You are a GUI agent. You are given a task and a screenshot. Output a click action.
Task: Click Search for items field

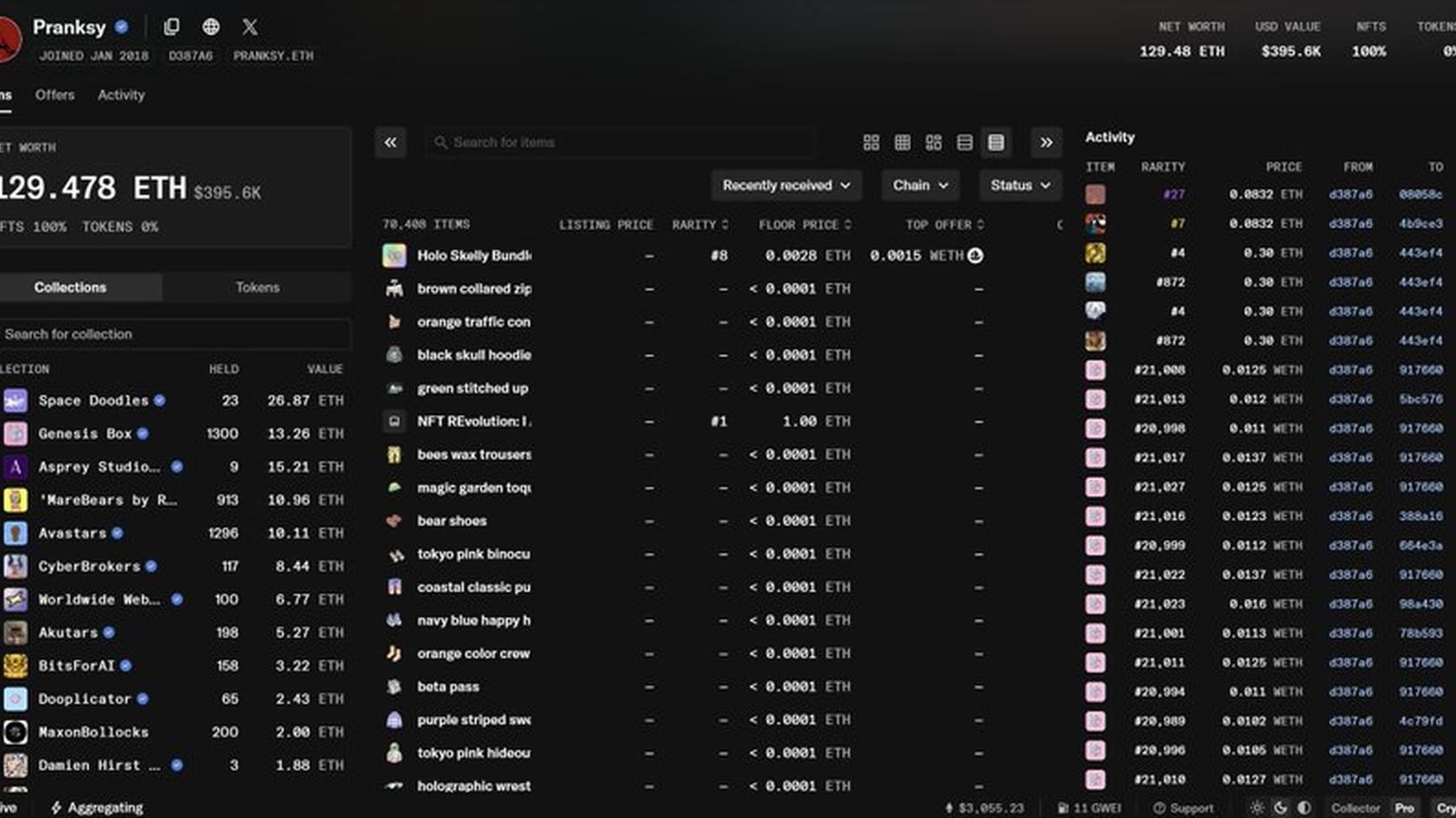tap(621, 142)
